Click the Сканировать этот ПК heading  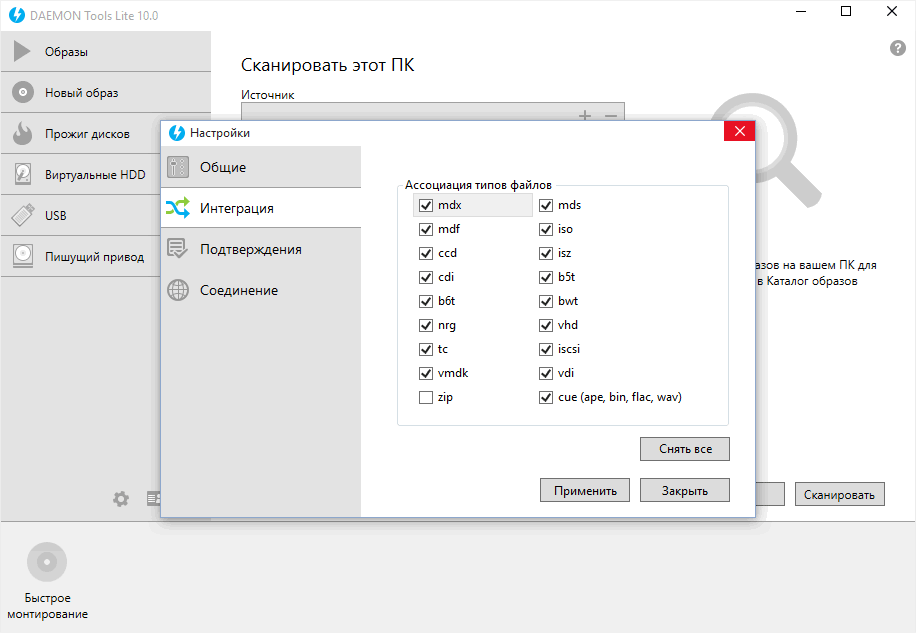click(328, 65)
